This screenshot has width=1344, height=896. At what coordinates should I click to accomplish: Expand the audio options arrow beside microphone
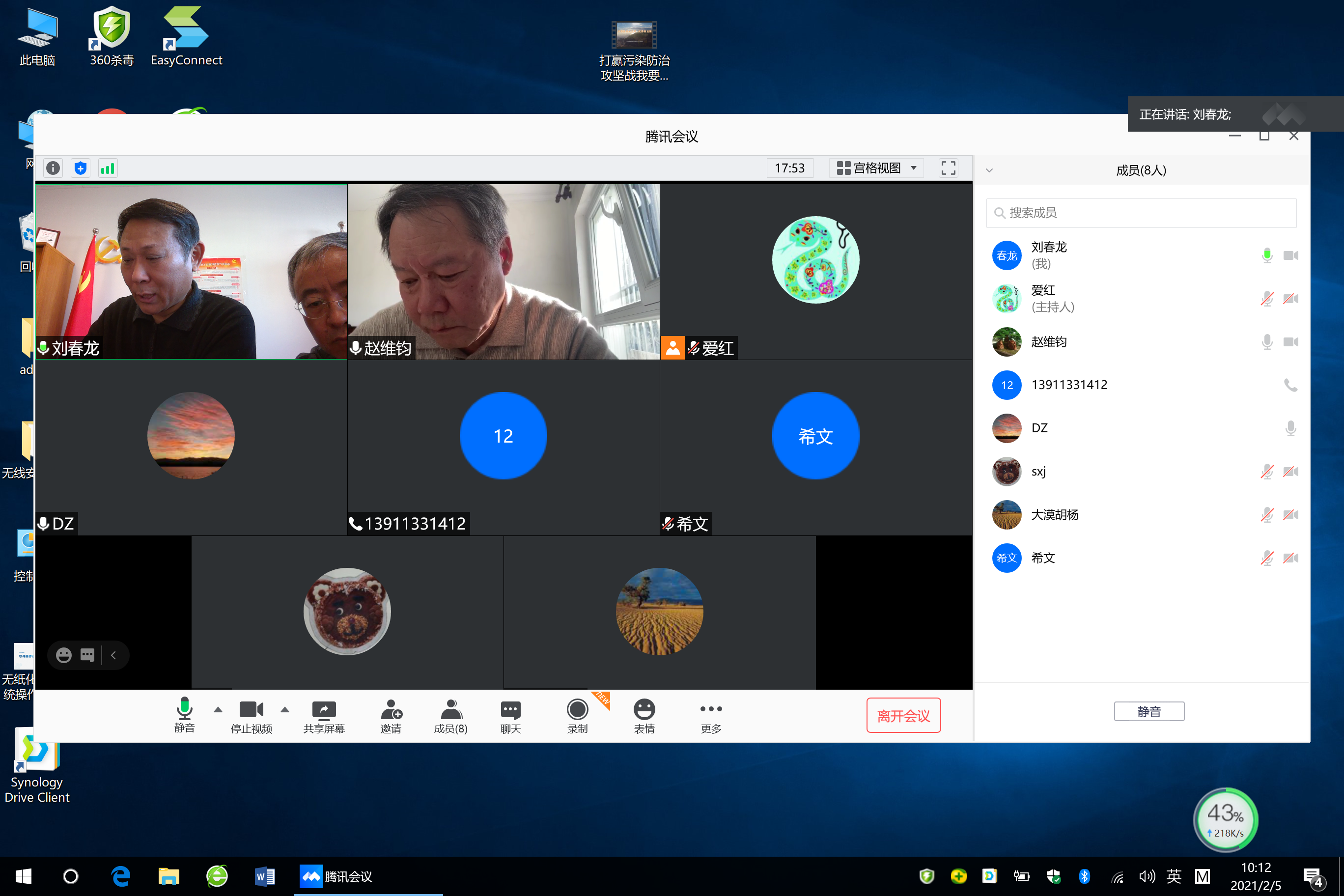(x=218, y=710)
